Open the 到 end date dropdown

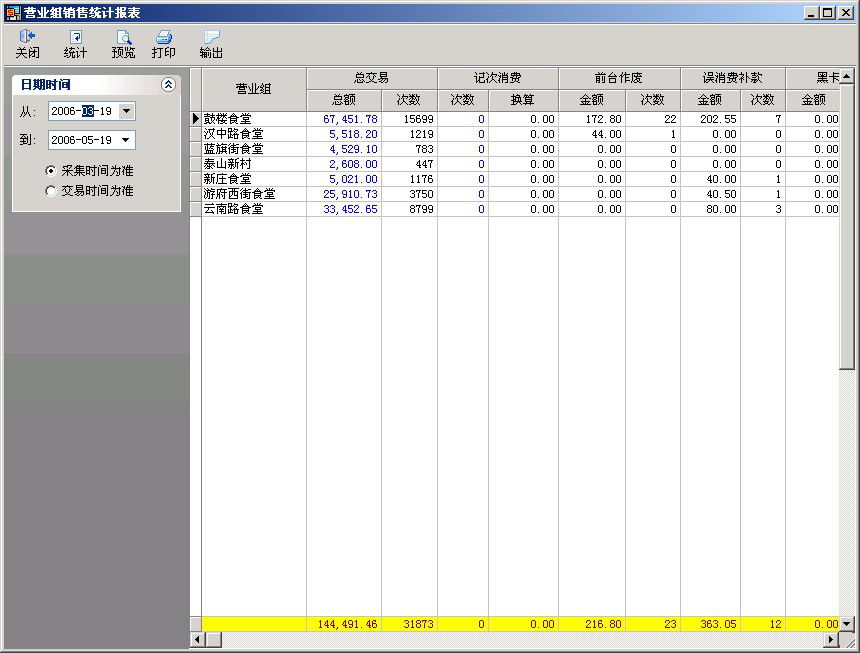[126, 140]
